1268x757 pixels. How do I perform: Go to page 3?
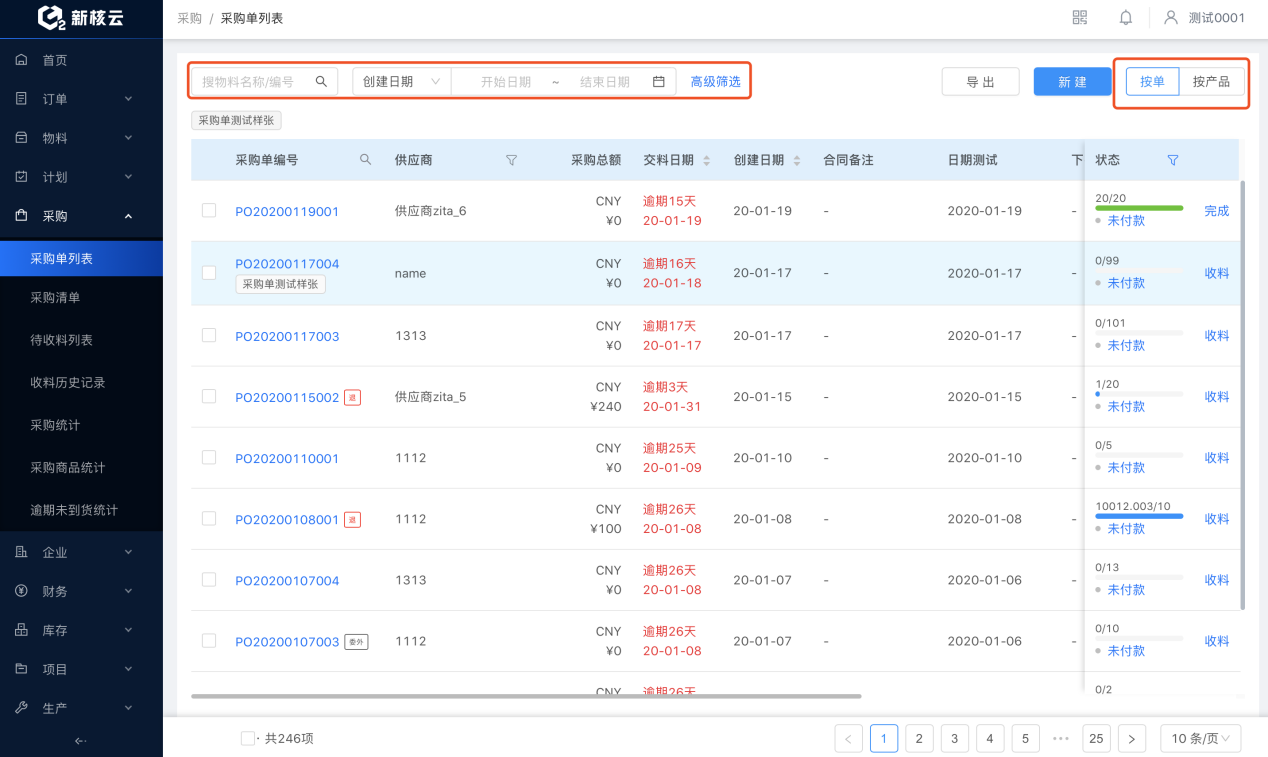click(x=954, y=738)
